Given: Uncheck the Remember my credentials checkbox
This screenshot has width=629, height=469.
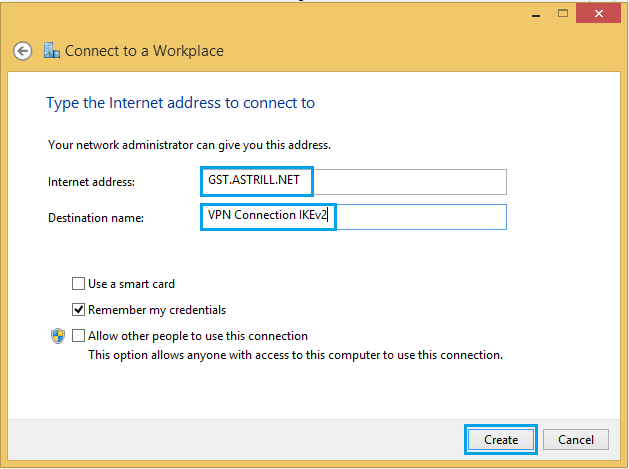Looking at the screenshot, I should click(x=78, y=310).
